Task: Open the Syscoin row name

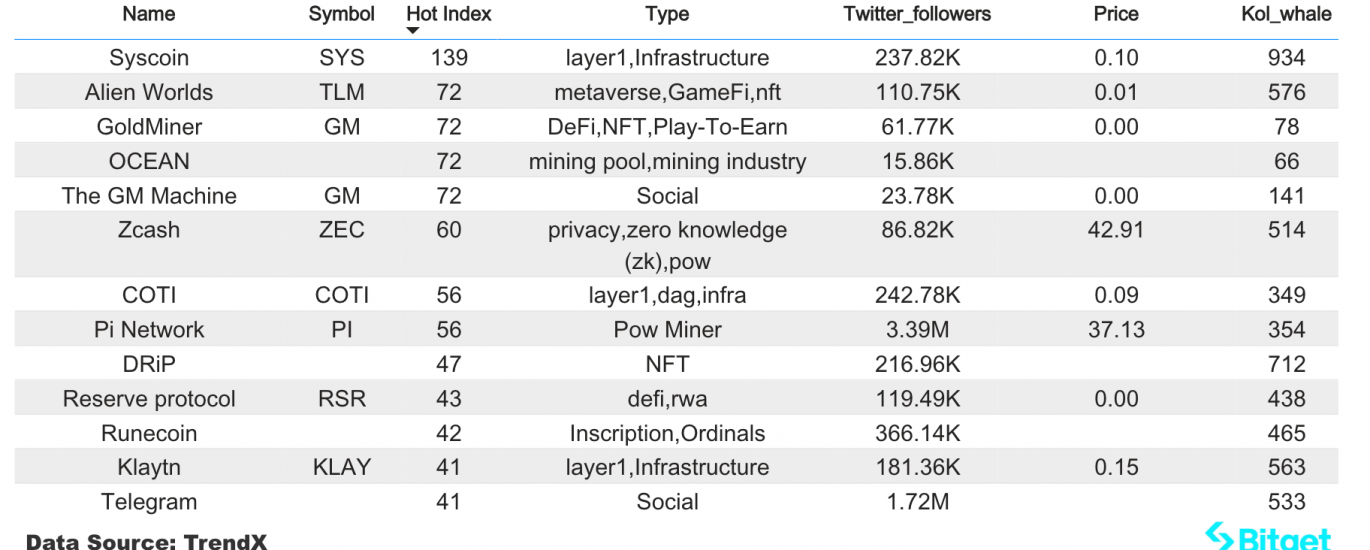Action: [x=149, y=58]
